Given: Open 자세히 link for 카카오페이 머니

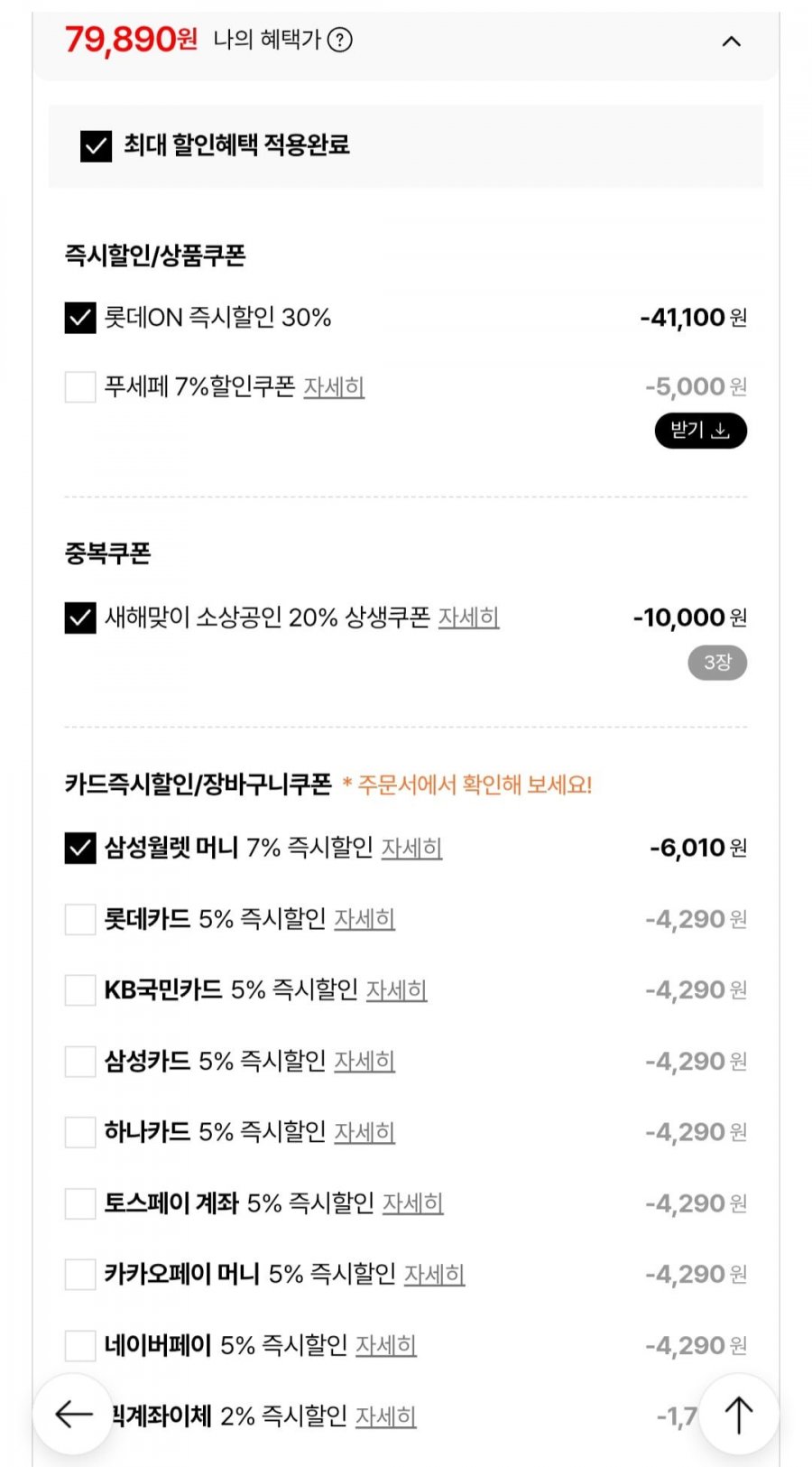Looking at the screenshot, I should point(434,1274).
